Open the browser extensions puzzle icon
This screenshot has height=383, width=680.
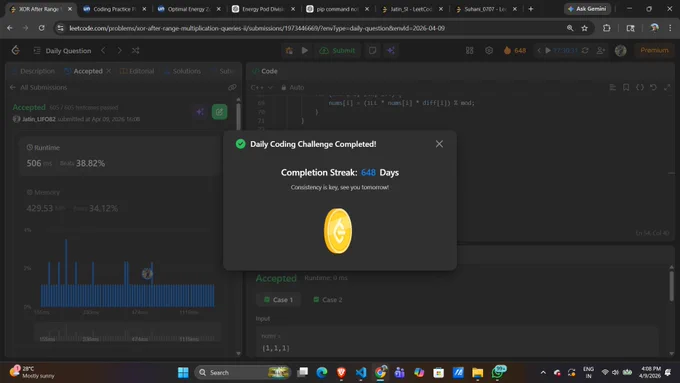tap(606, 28)
